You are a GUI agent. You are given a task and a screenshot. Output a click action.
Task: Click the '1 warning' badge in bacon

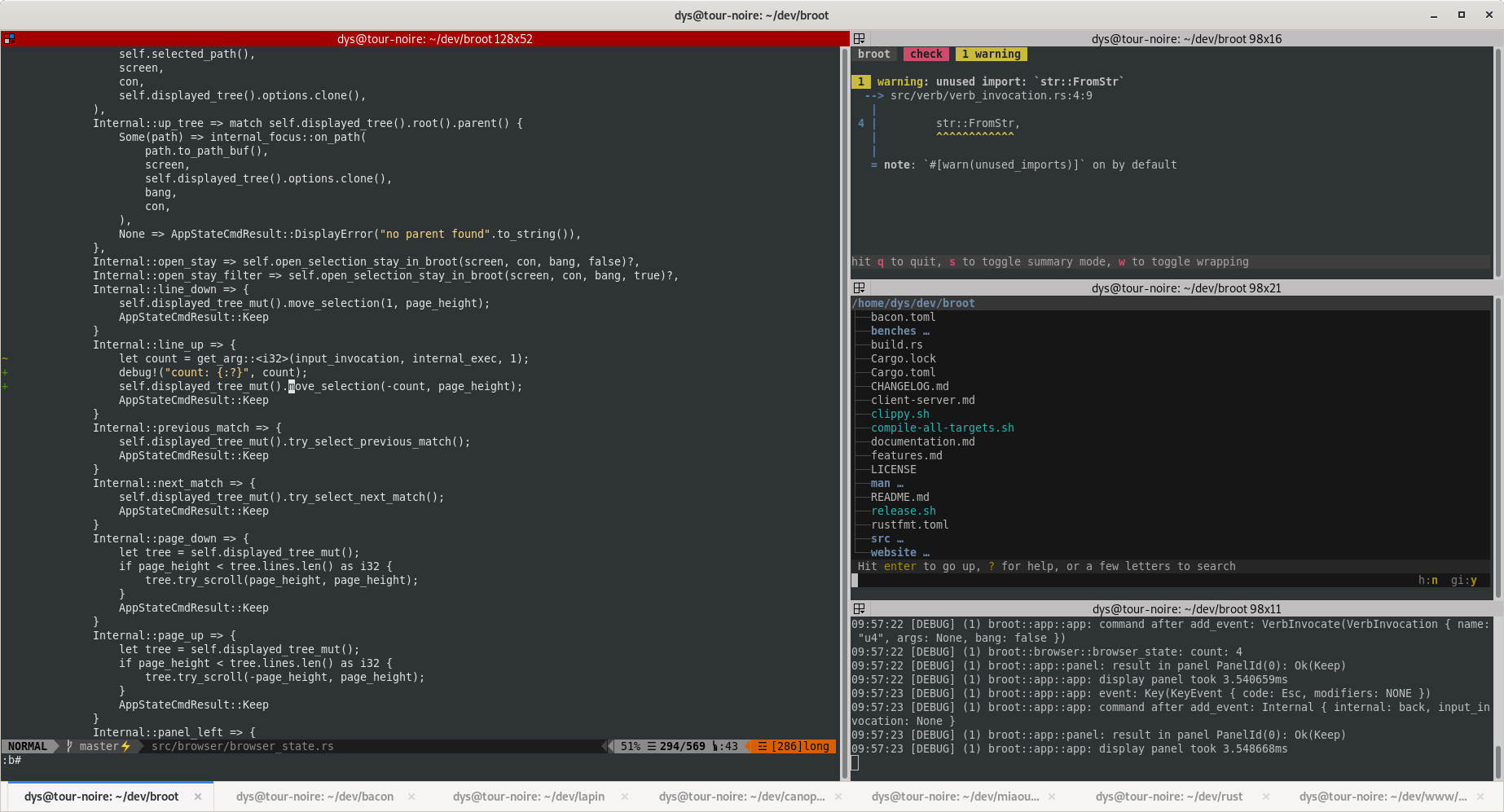pyautogui.click(x=991, y=54)
